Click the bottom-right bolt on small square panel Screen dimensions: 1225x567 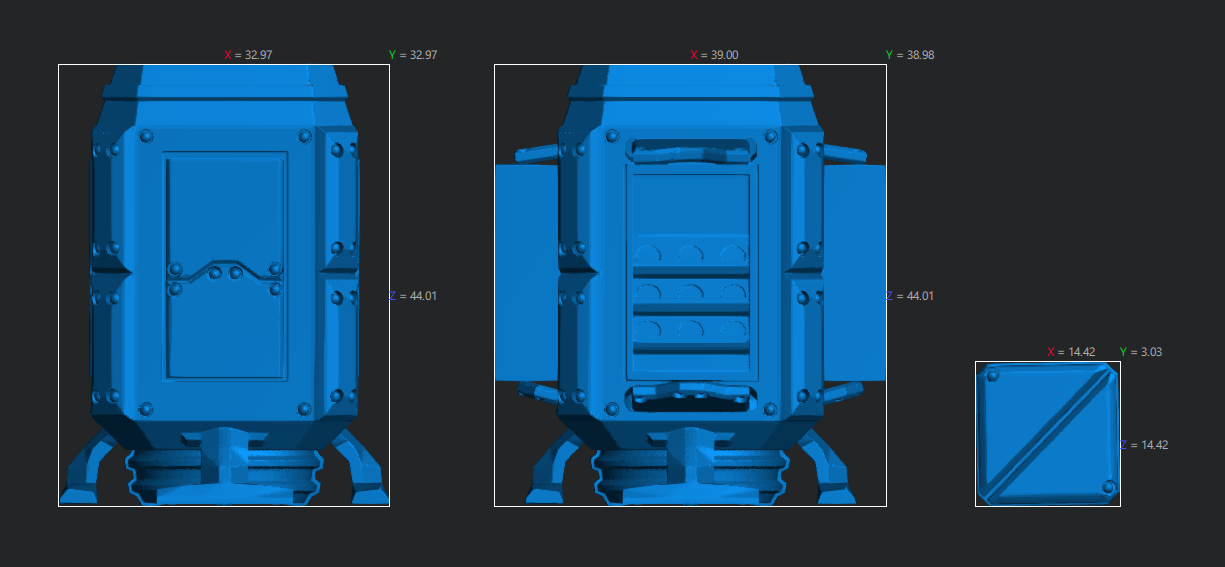click(x=1107, y=488)
